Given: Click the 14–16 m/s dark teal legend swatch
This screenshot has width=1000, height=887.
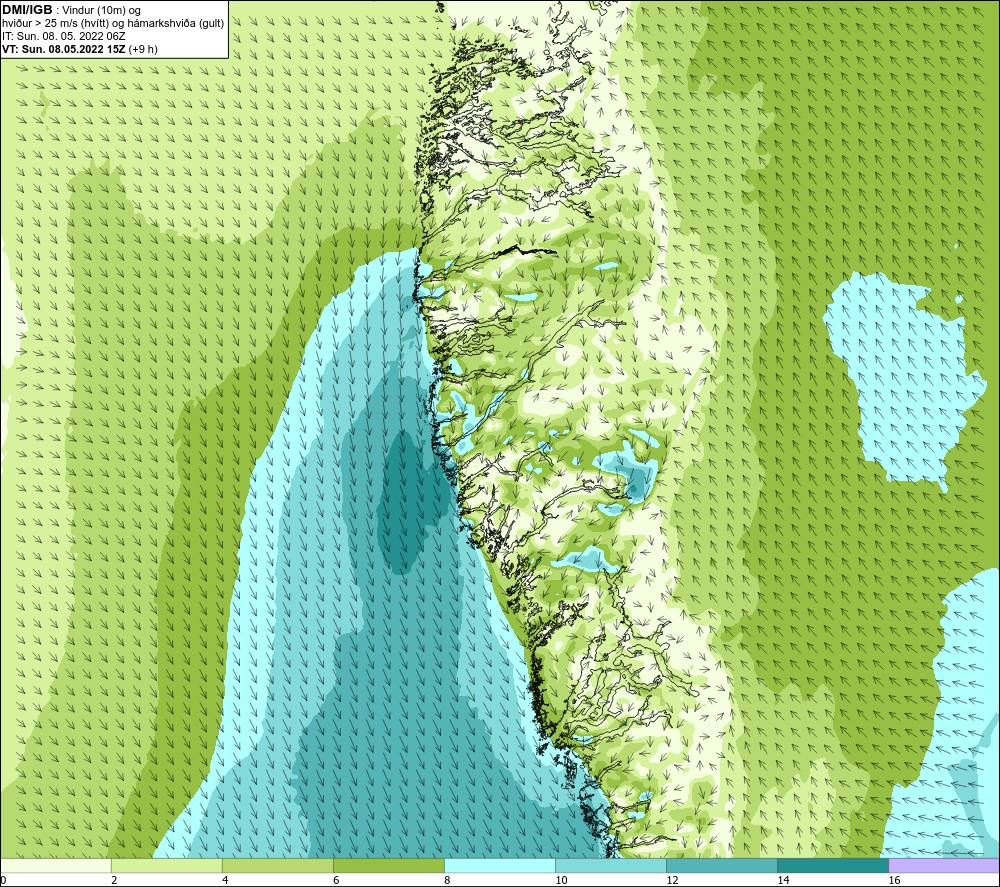Looking at the screenshot, I should coord(833,866).
